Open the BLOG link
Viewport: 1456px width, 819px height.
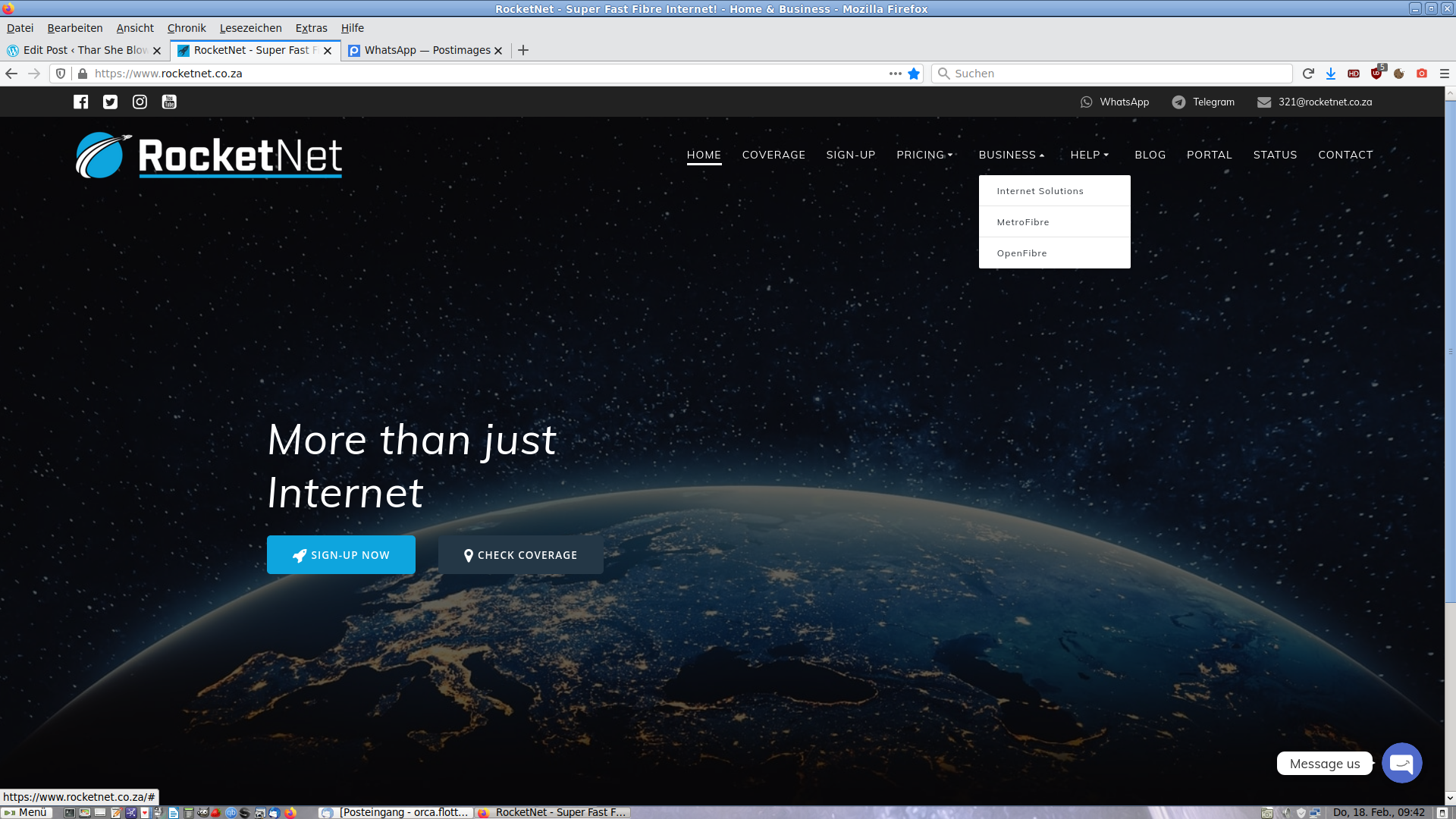[1150, 155]
